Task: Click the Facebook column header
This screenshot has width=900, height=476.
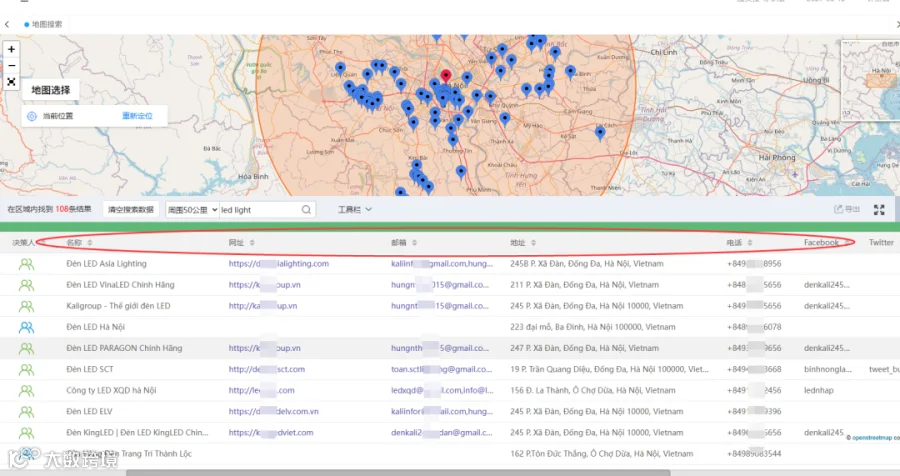Action: (821, 242)
